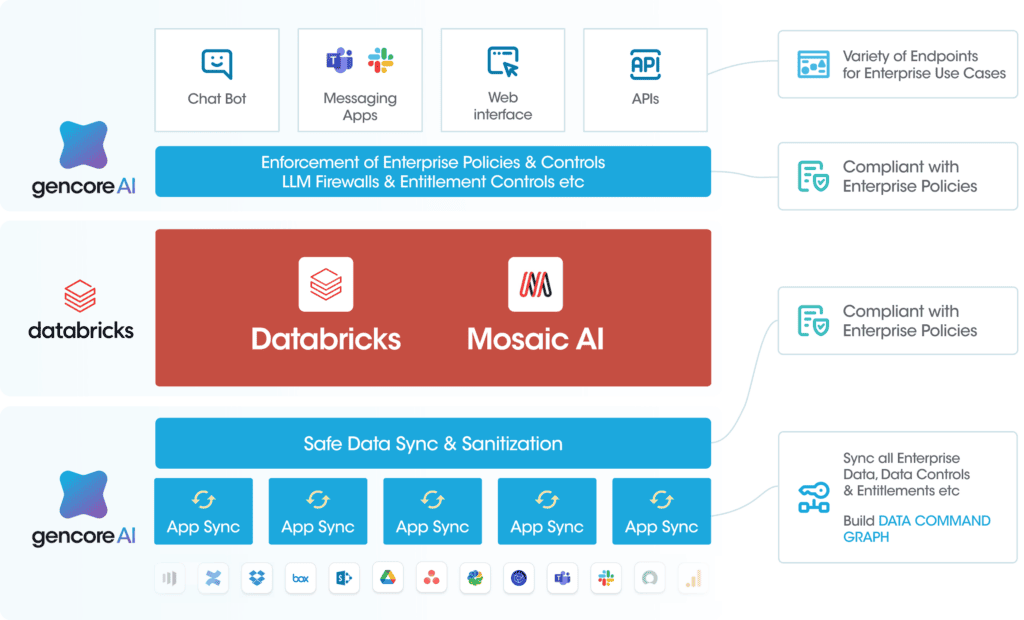Click the Enforcement of Enterprise Policies banner

coord(432,171)
